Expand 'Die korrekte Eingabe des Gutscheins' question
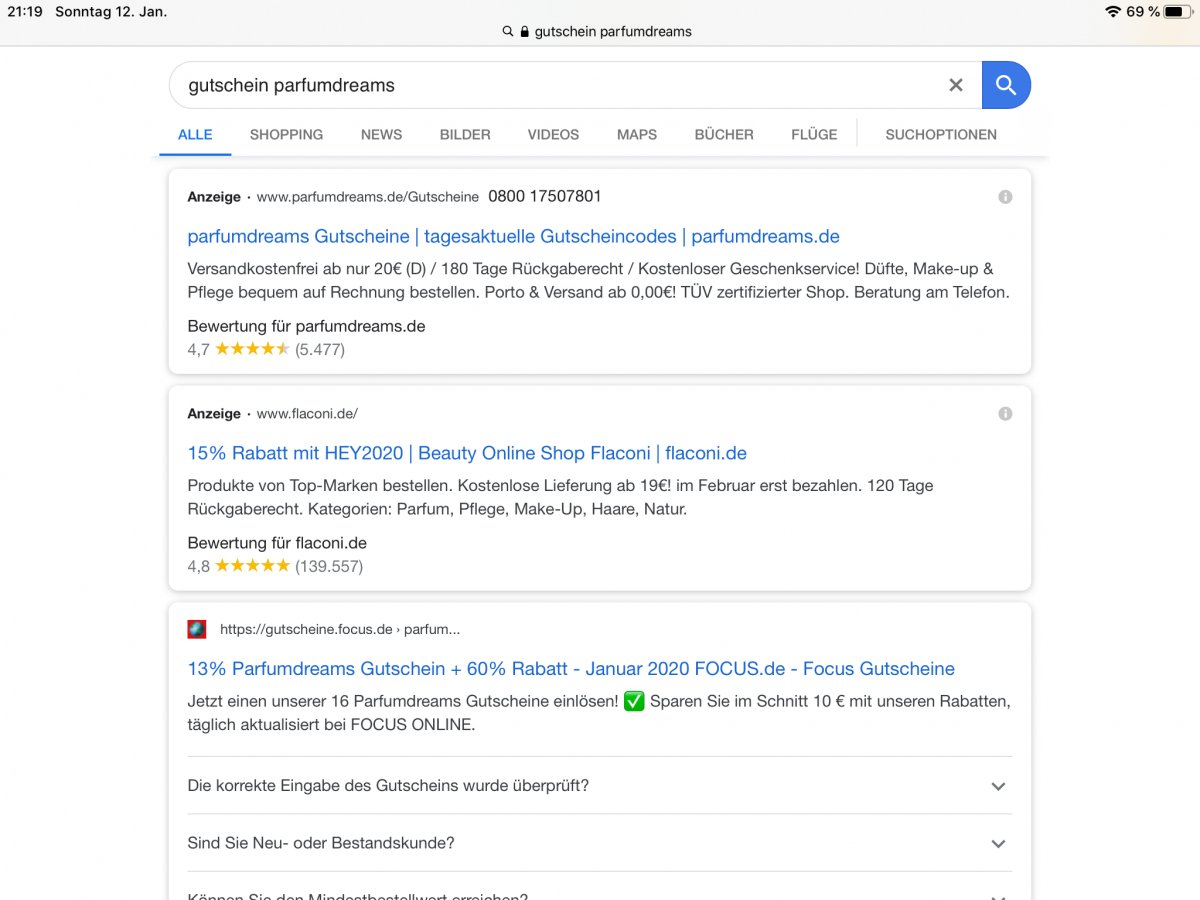The image size is (1200, 900). [600, 786]
